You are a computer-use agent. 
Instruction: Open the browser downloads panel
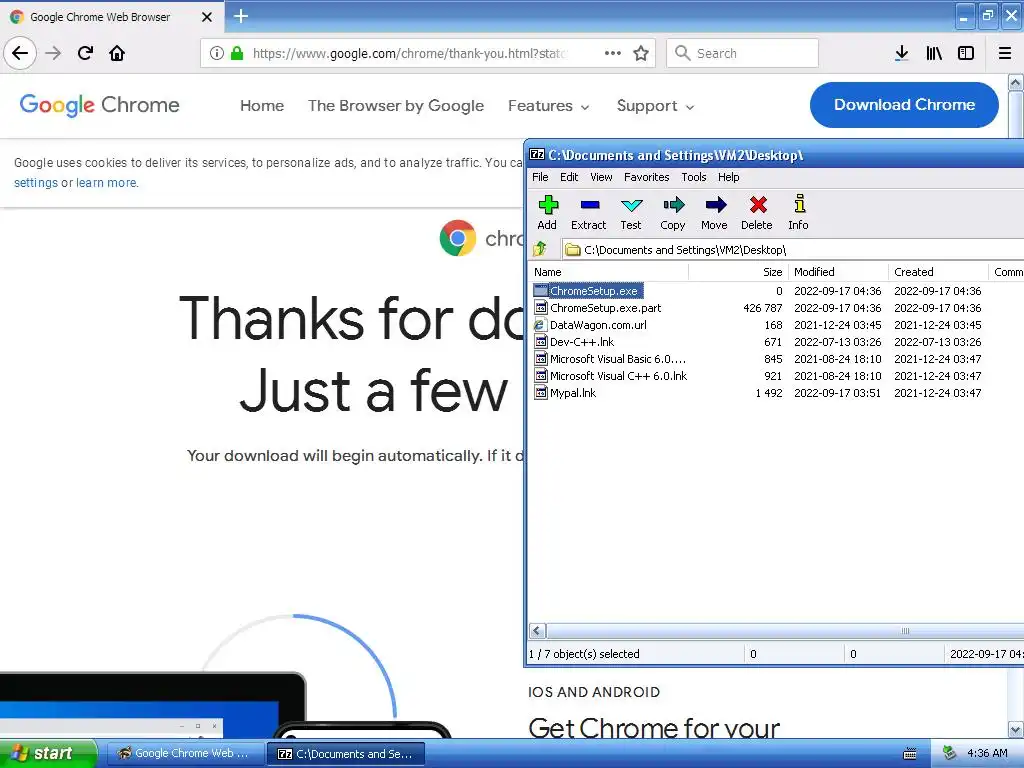click(902, 53)
